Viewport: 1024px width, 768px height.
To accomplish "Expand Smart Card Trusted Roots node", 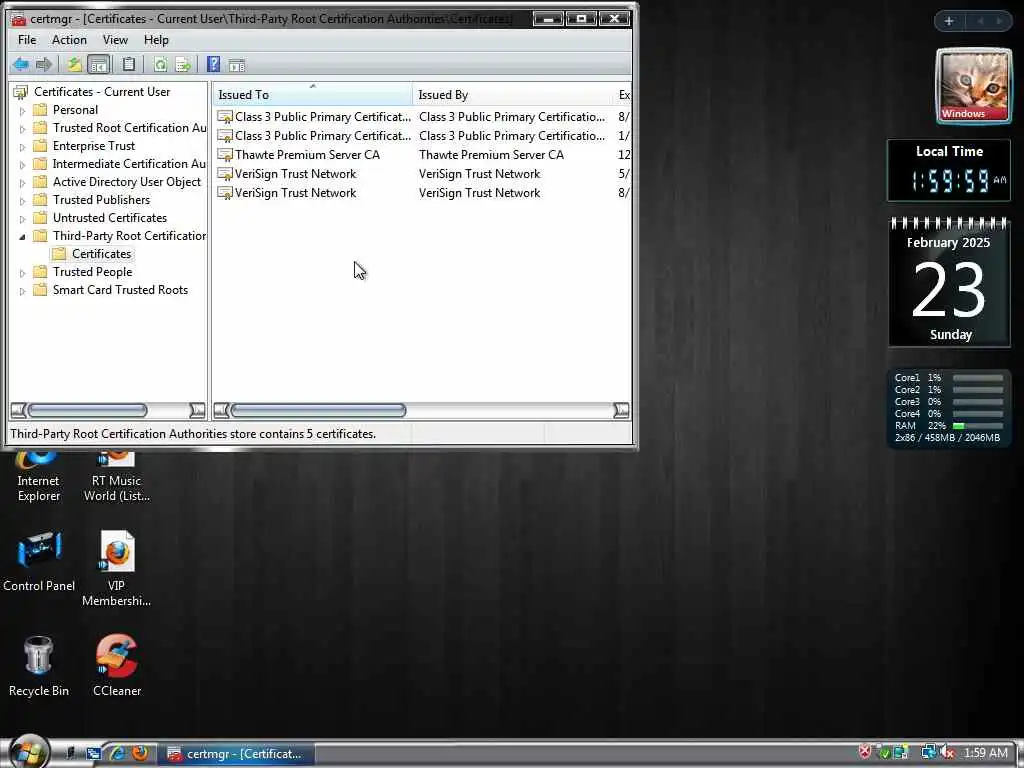I will coord(22,291).
